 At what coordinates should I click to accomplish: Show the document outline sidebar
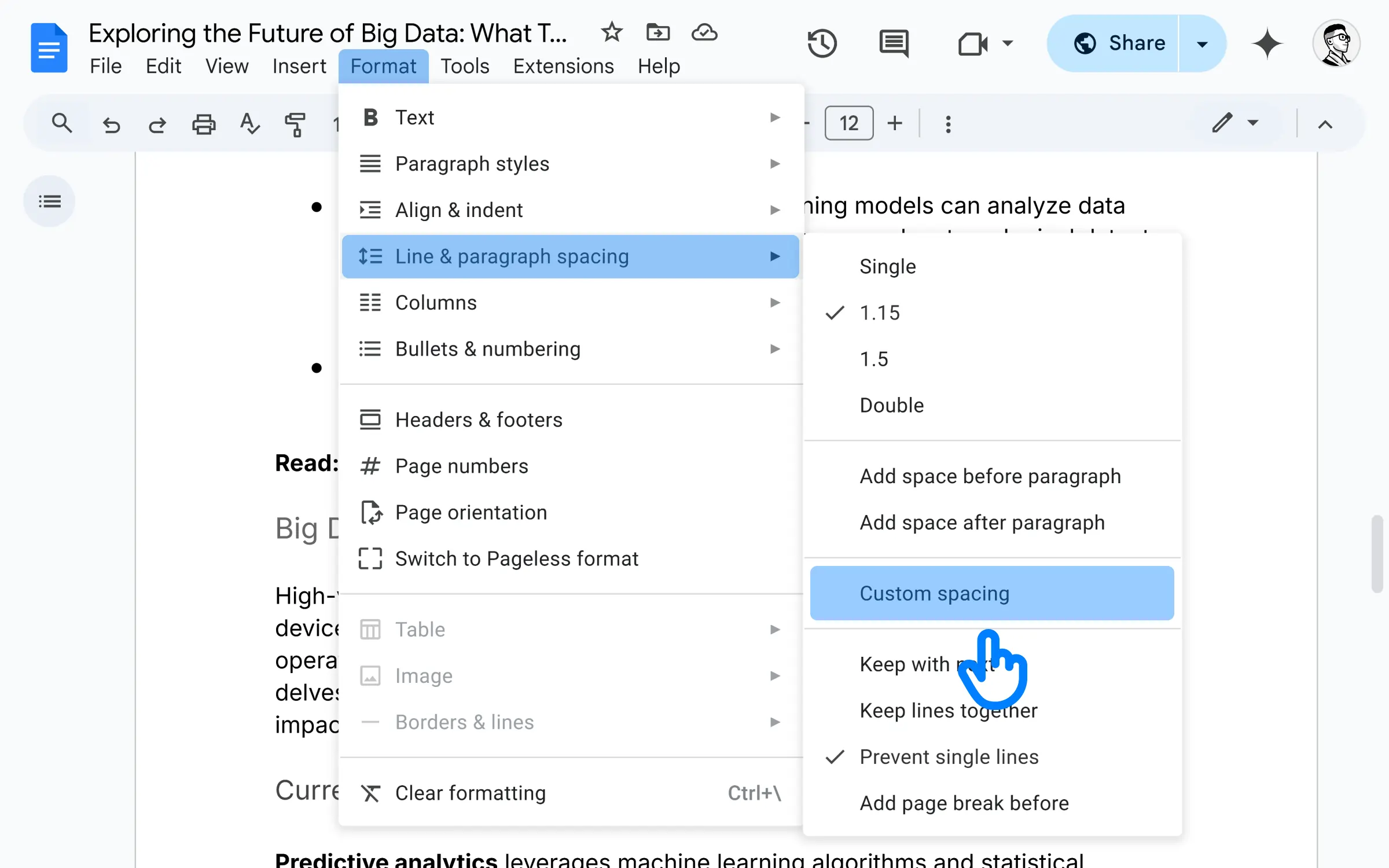(49, 201)
